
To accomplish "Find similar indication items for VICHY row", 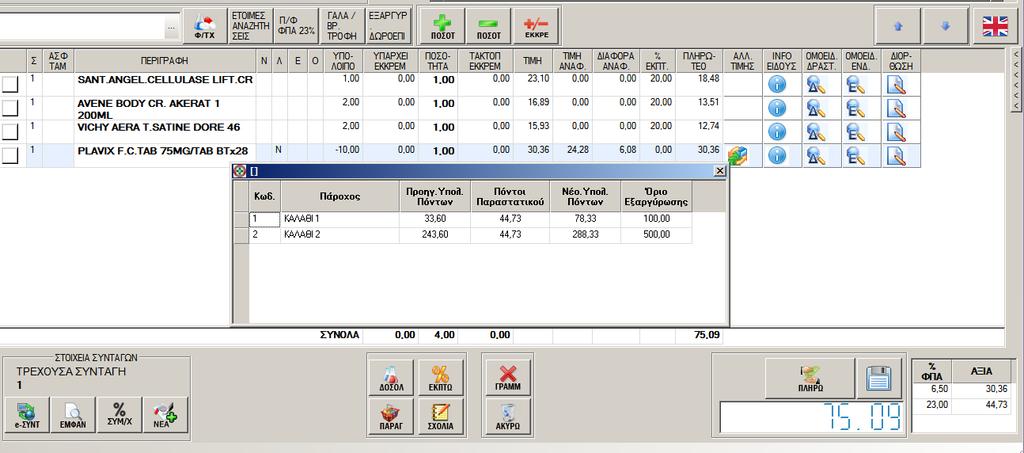I will 856,132.
